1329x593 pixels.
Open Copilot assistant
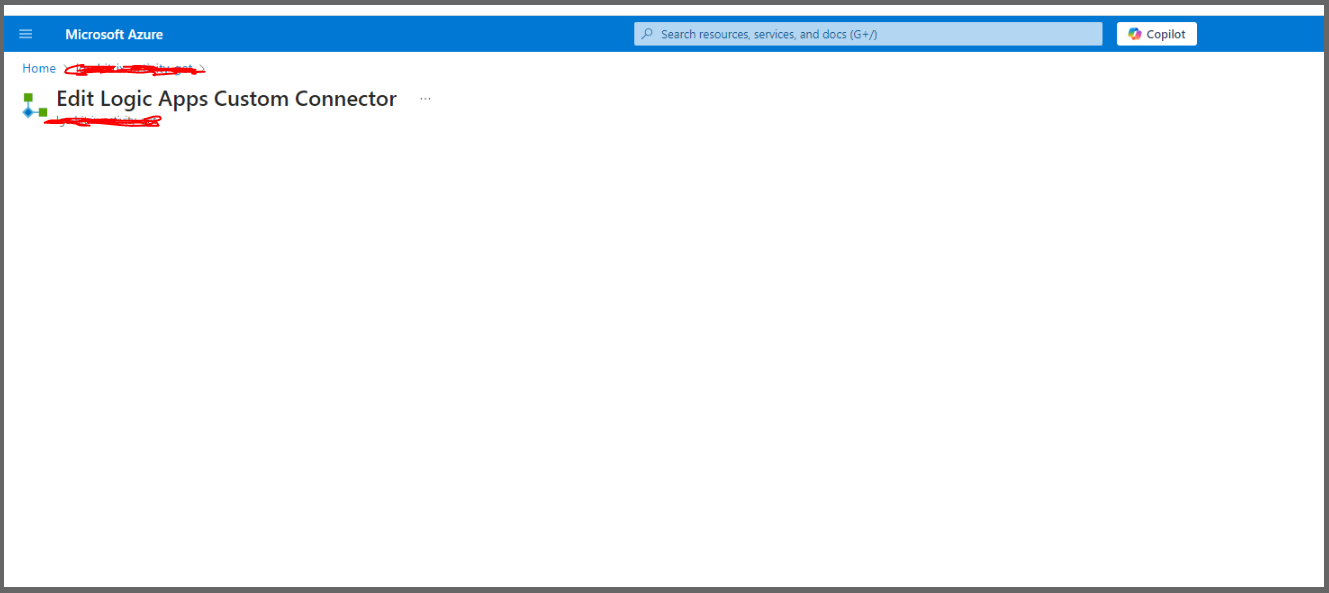click(x=1157, y=34)
